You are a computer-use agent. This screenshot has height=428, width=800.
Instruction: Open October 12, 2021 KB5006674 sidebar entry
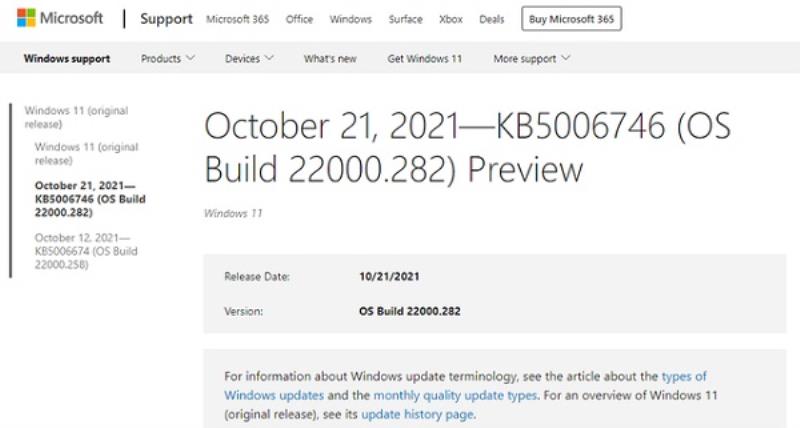tap(86, 251)
